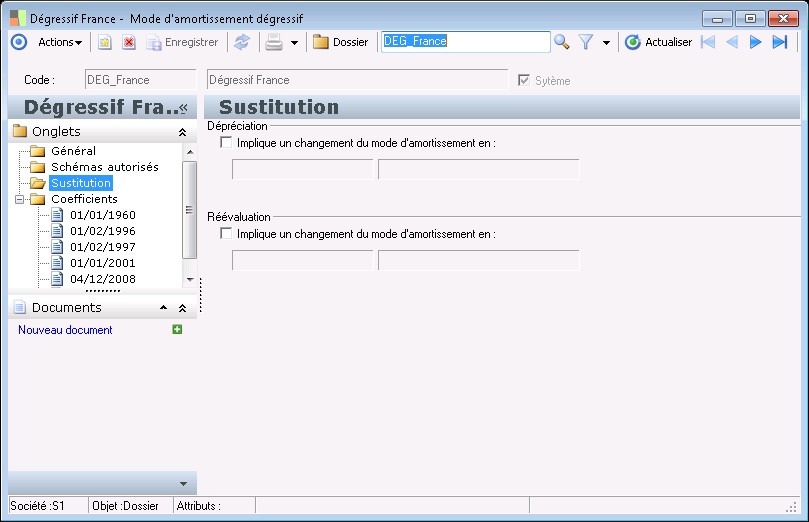The width and height of the screenshot is (809, 522).
Task: Focus the DEG_France search field
Action: click(465, 42)
